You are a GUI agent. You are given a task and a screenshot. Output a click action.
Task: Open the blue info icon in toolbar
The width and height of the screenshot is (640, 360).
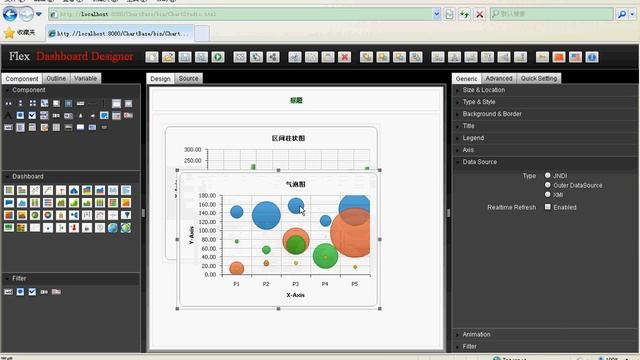point(592,57)
